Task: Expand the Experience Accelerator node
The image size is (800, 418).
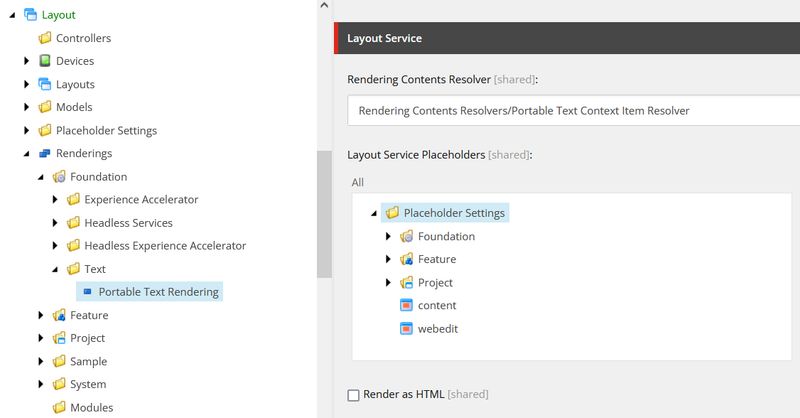Action: tap(55, 199)
